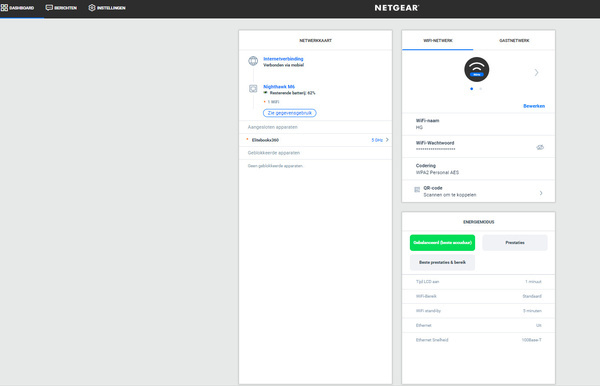Click the round WiFi network icon

point(476,70)
